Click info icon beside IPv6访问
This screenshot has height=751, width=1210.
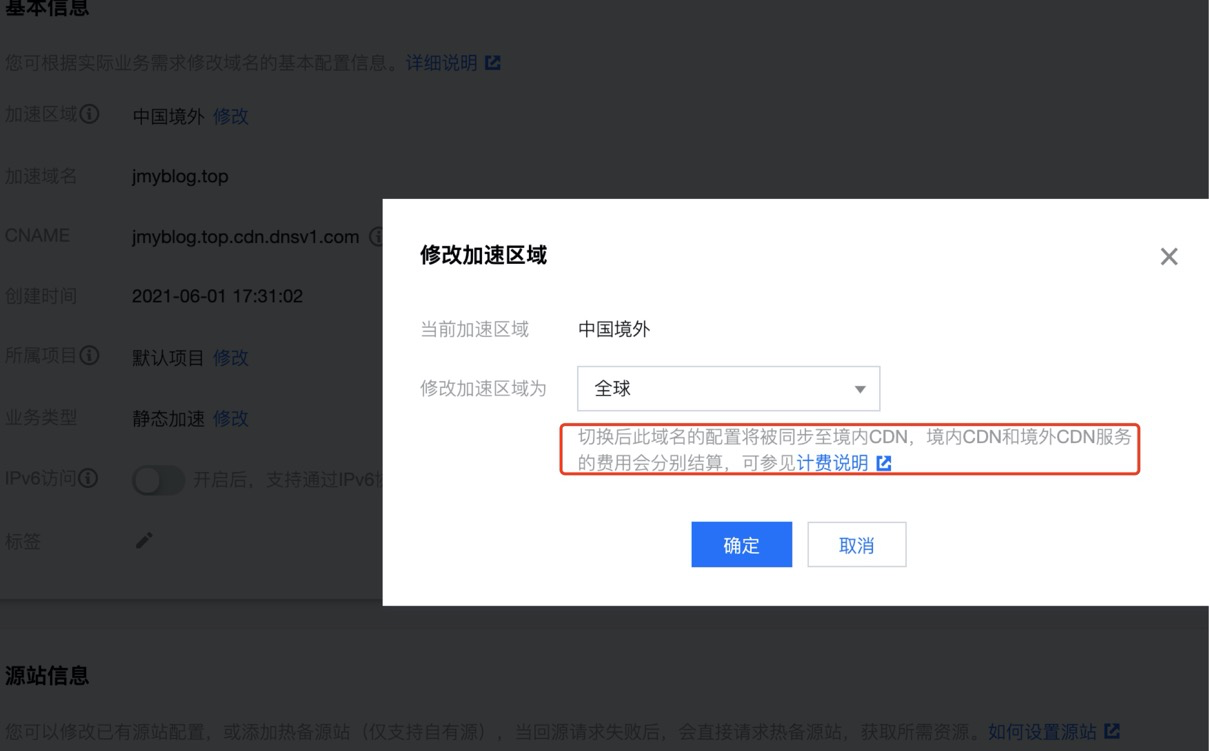[x=89, y=478]
